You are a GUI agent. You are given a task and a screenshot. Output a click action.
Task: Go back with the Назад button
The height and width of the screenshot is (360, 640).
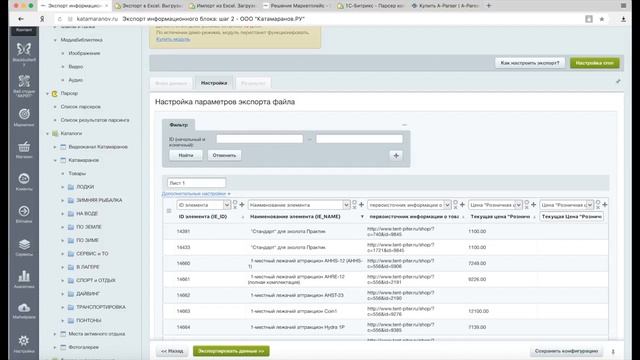[x=172, y=351]
